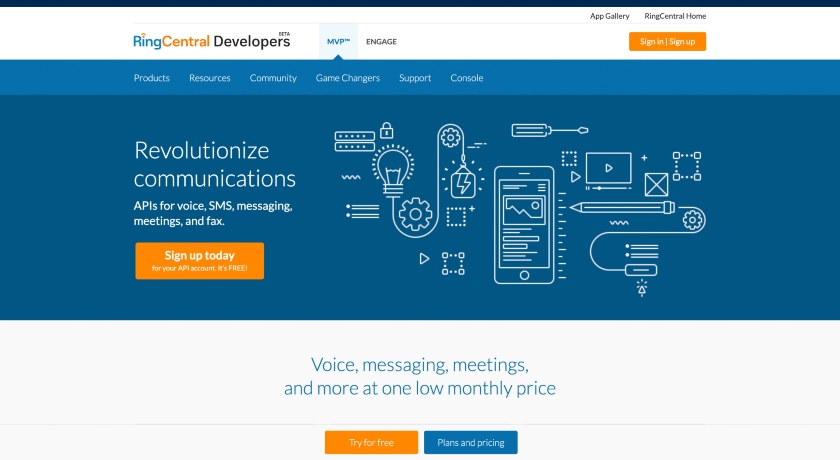Open the App Gallery link

[609, 16]
